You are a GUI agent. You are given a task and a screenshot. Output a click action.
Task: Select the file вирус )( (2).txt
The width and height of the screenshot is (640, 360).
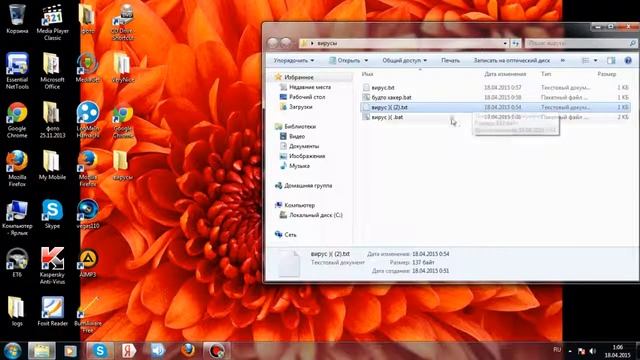[x=495, y=107]
